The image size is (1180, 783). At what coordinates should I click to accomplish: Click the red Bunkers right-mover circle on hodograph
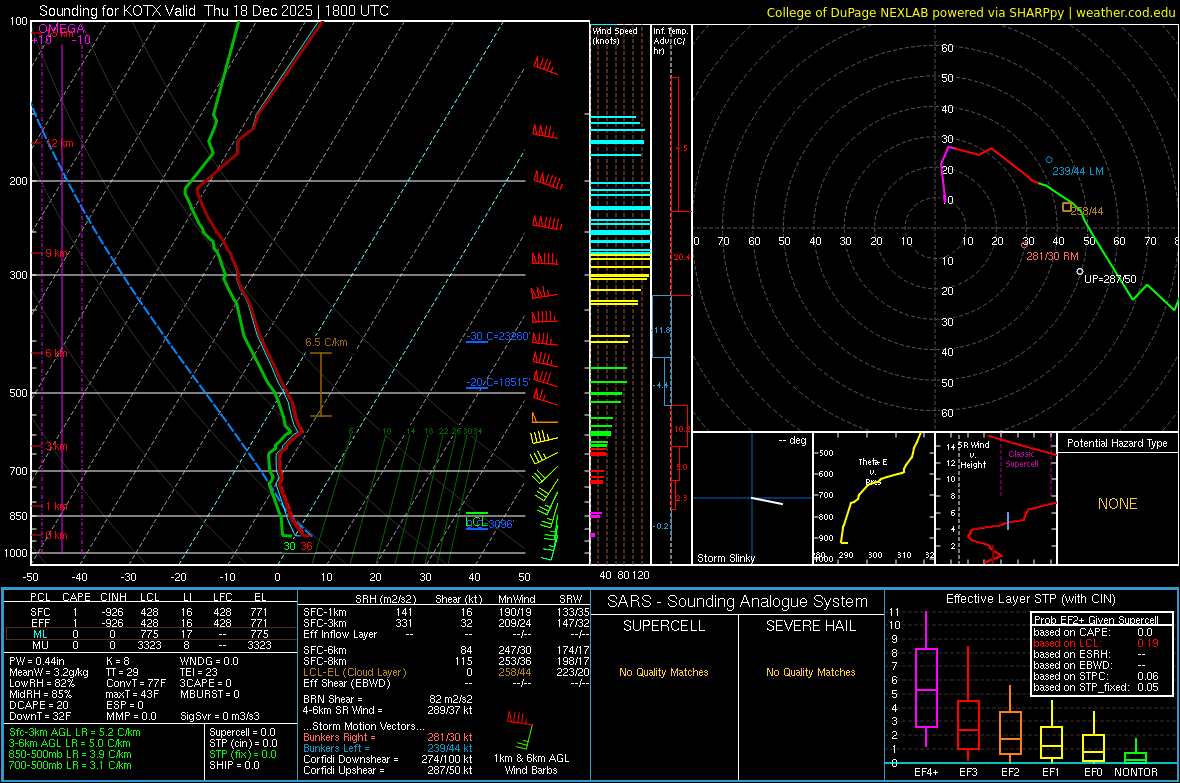1025,245
